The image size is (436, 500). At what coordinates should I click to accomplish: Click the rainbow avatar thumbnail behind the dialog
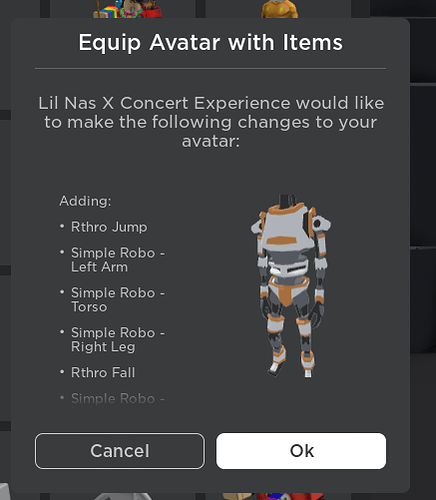click(x=128, y=9)
